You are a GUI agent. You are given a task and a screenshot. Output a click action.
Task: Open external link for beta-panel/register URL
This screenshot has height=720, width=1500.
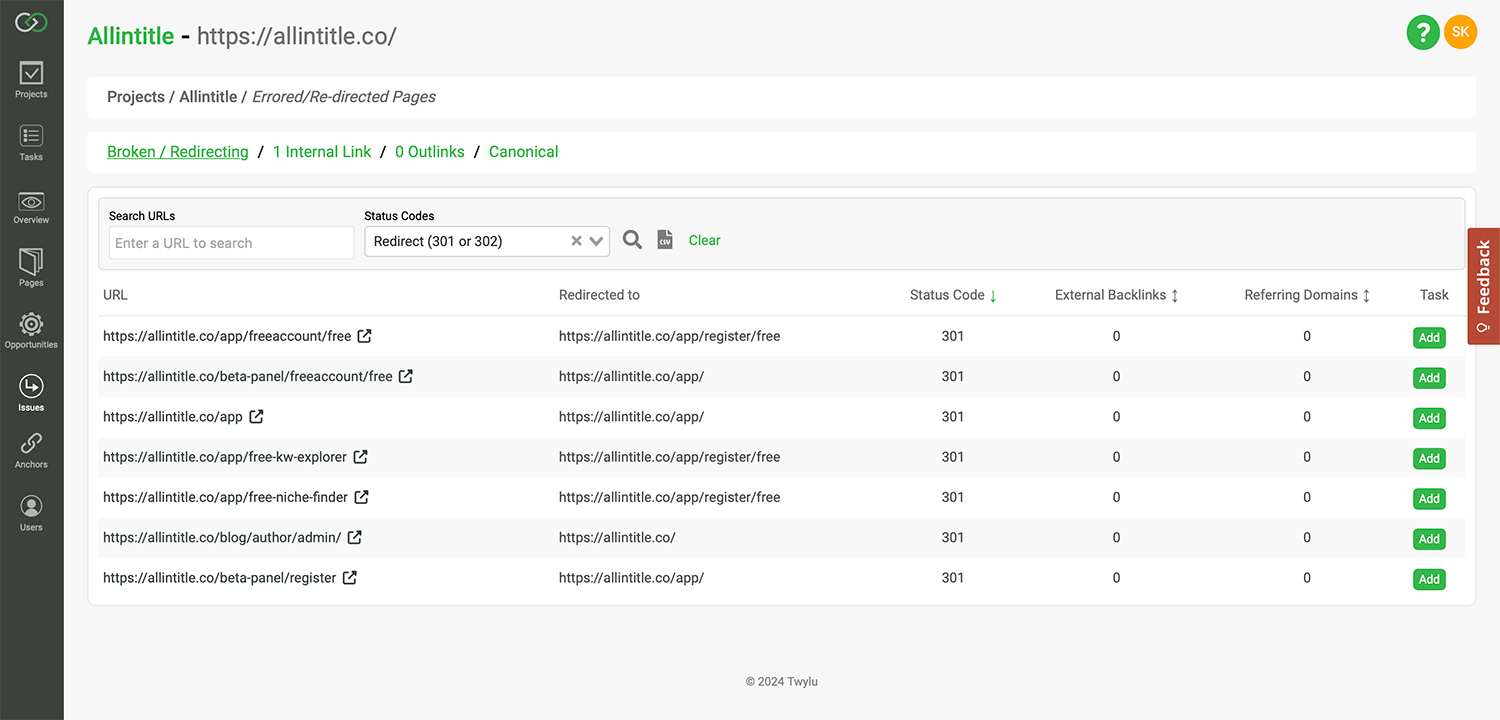[x=350, y=577]
